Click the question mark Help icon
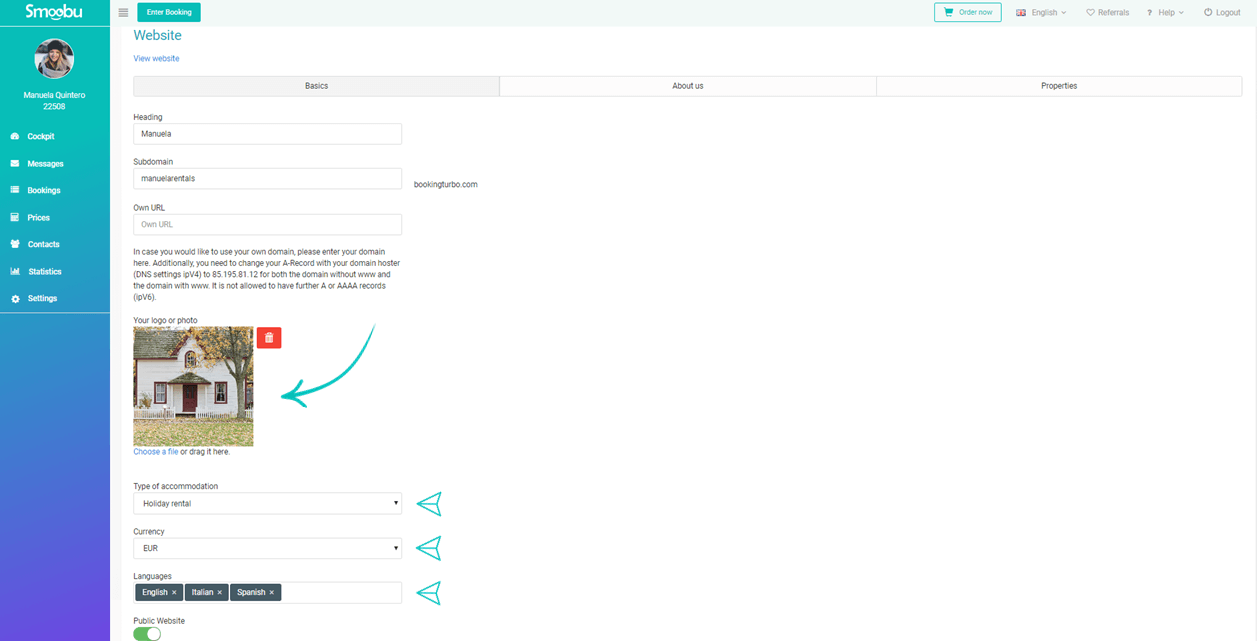 pyautogui.click(x=1149, y=13)
